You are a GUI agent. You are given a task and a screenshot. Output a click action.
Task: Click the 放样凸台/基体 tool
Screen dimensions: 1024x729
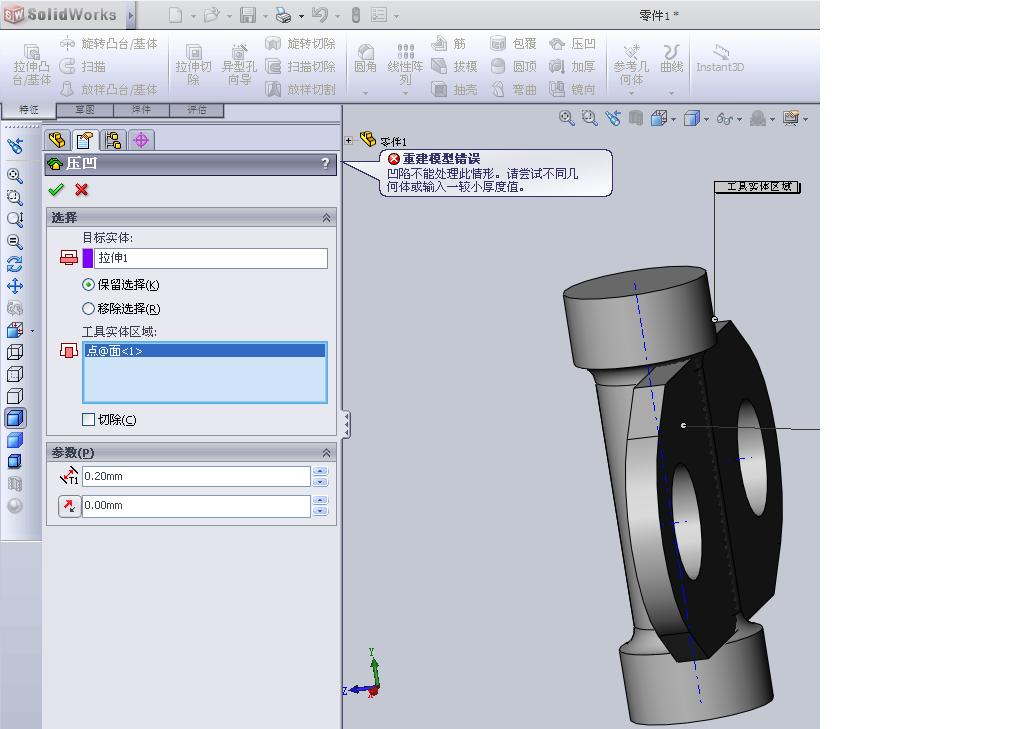108,89
